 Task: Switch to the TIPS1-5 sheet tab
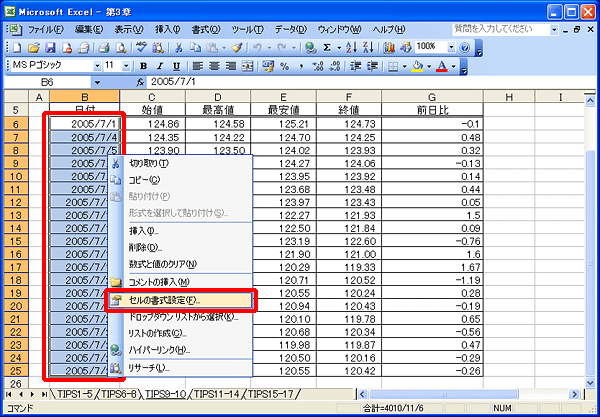(75, 394)
